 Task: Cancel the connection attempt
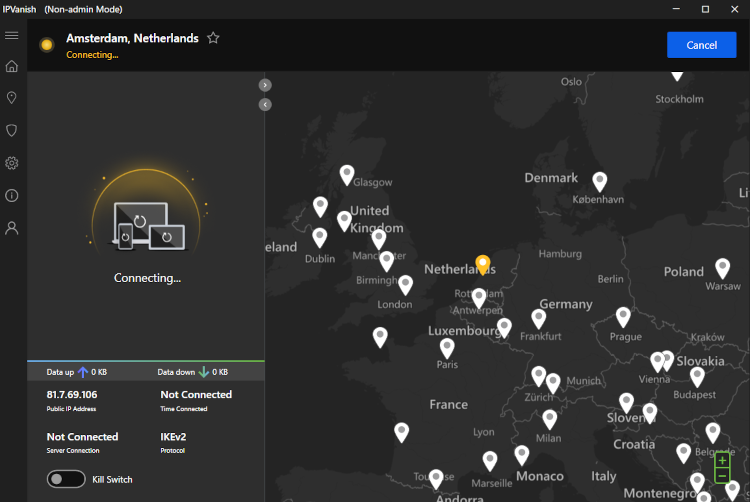[x=701, y=45]
